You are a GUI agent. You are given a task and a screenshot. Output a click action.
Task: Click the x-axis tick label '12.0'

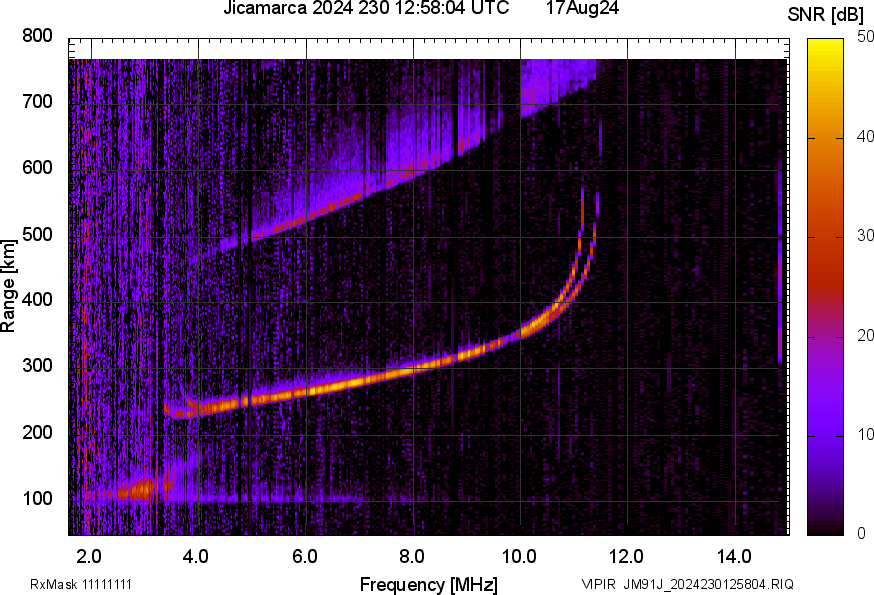click(627, 557)
